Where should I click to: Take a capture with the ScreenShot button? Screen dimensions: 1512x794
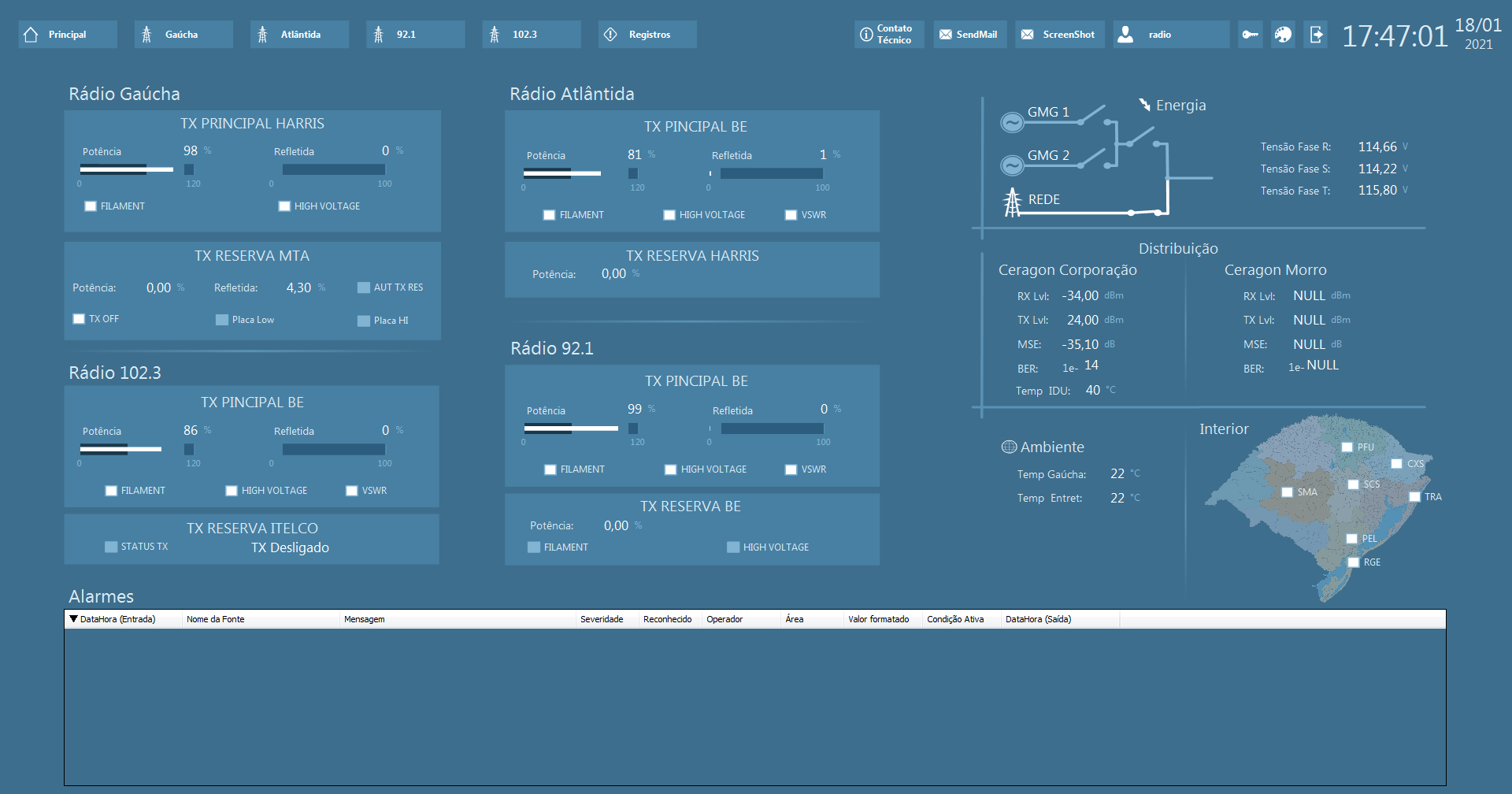(x=1060, y=35)
